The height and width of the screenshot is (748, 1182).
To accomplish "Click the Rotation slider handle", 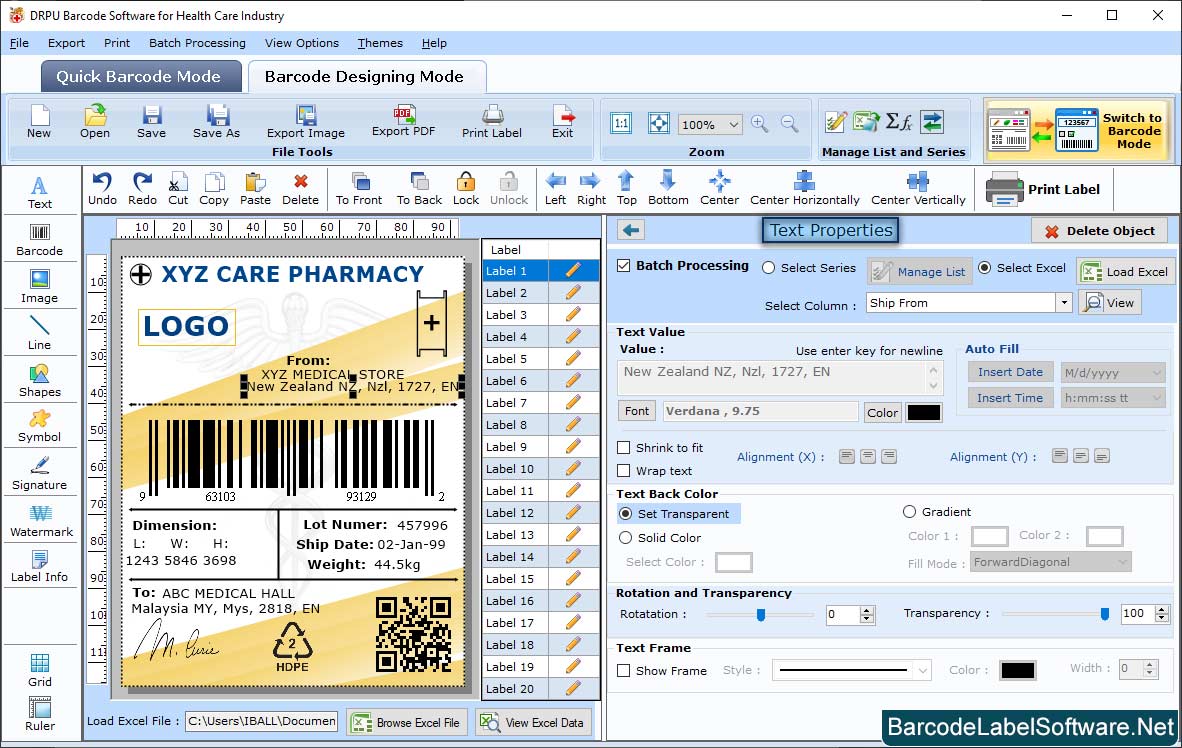I will [x=761, y=615].
